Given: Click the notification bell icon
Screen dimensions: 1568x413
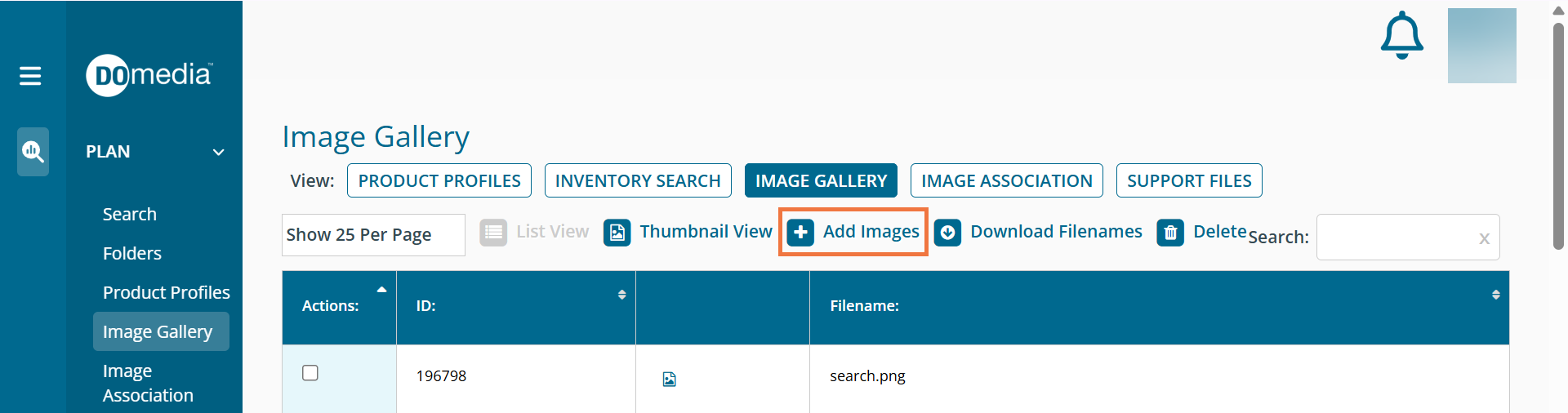Looking at the screenshot, I should (x=1401, y=35).
